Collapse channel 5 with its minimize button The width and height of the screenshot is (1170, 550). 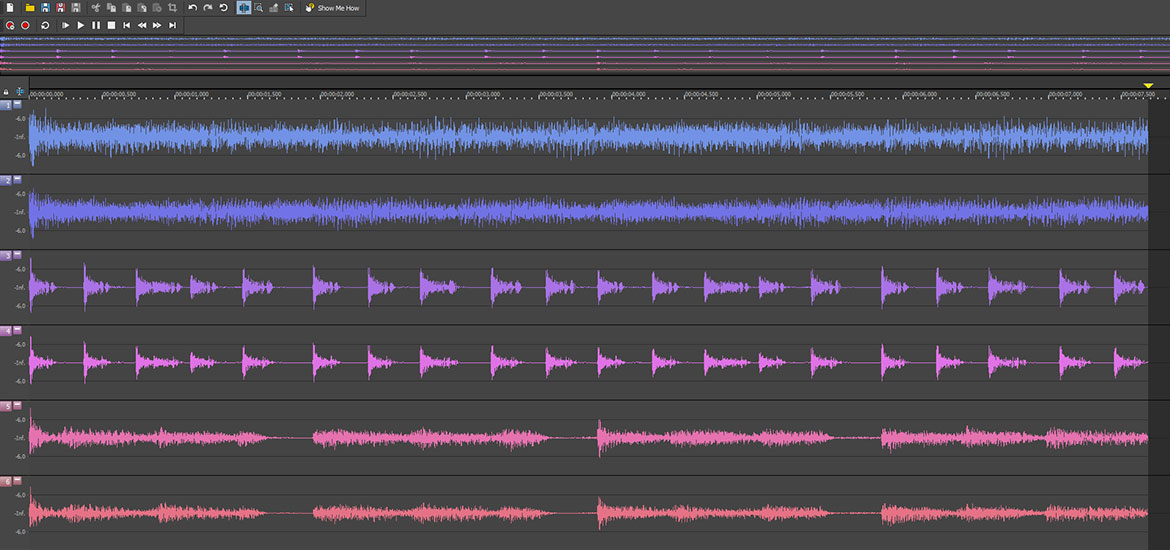pyautogui.click(x=18, y=406)
